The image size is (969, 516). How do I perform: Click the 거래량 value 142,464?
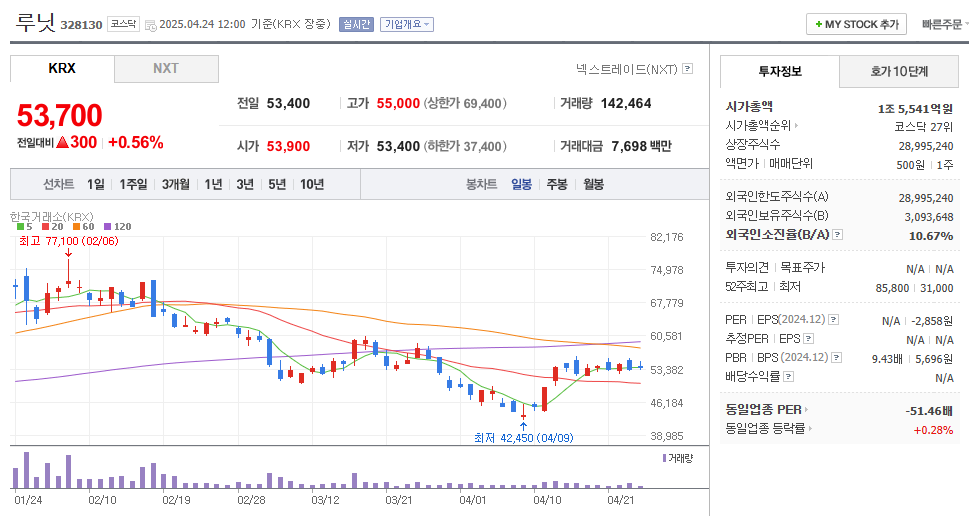(626, 103)
